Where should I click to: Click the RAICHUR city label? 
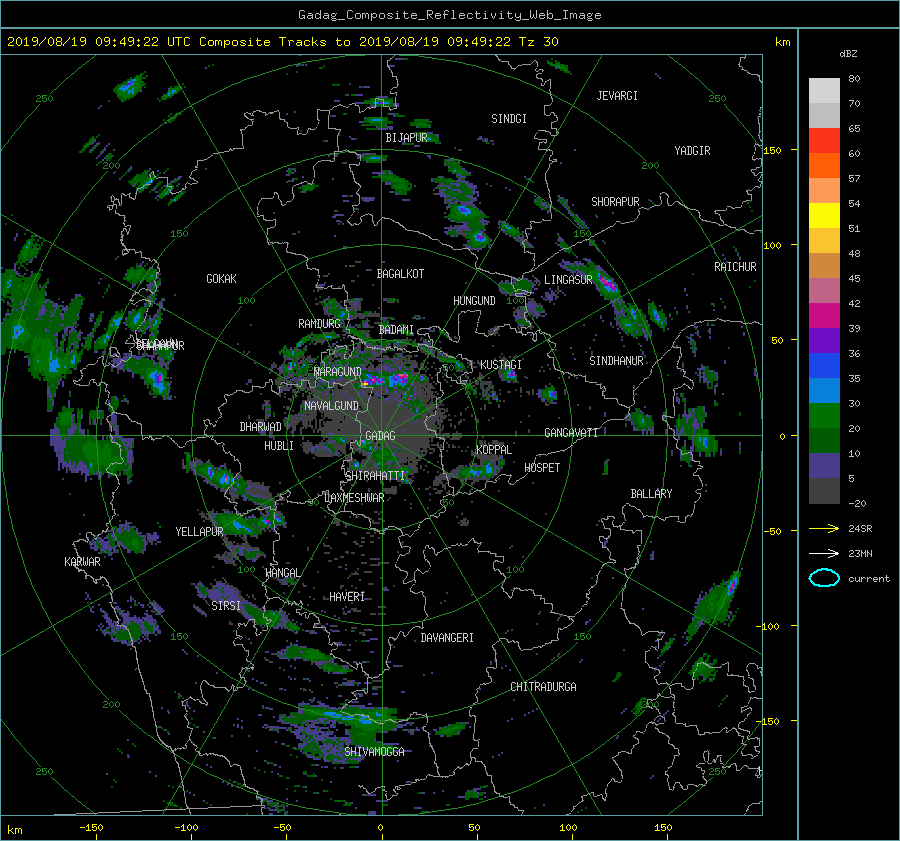tap(735, 267)
